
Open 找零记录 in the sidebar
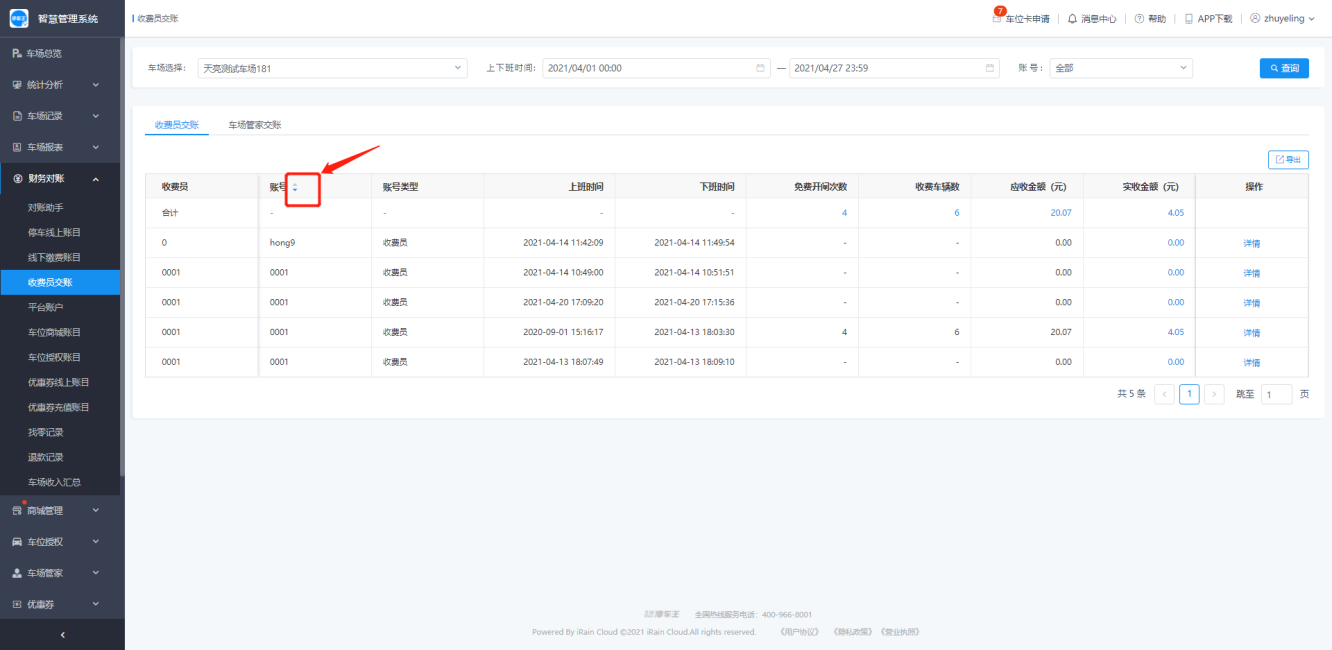[x=45, y=432]
